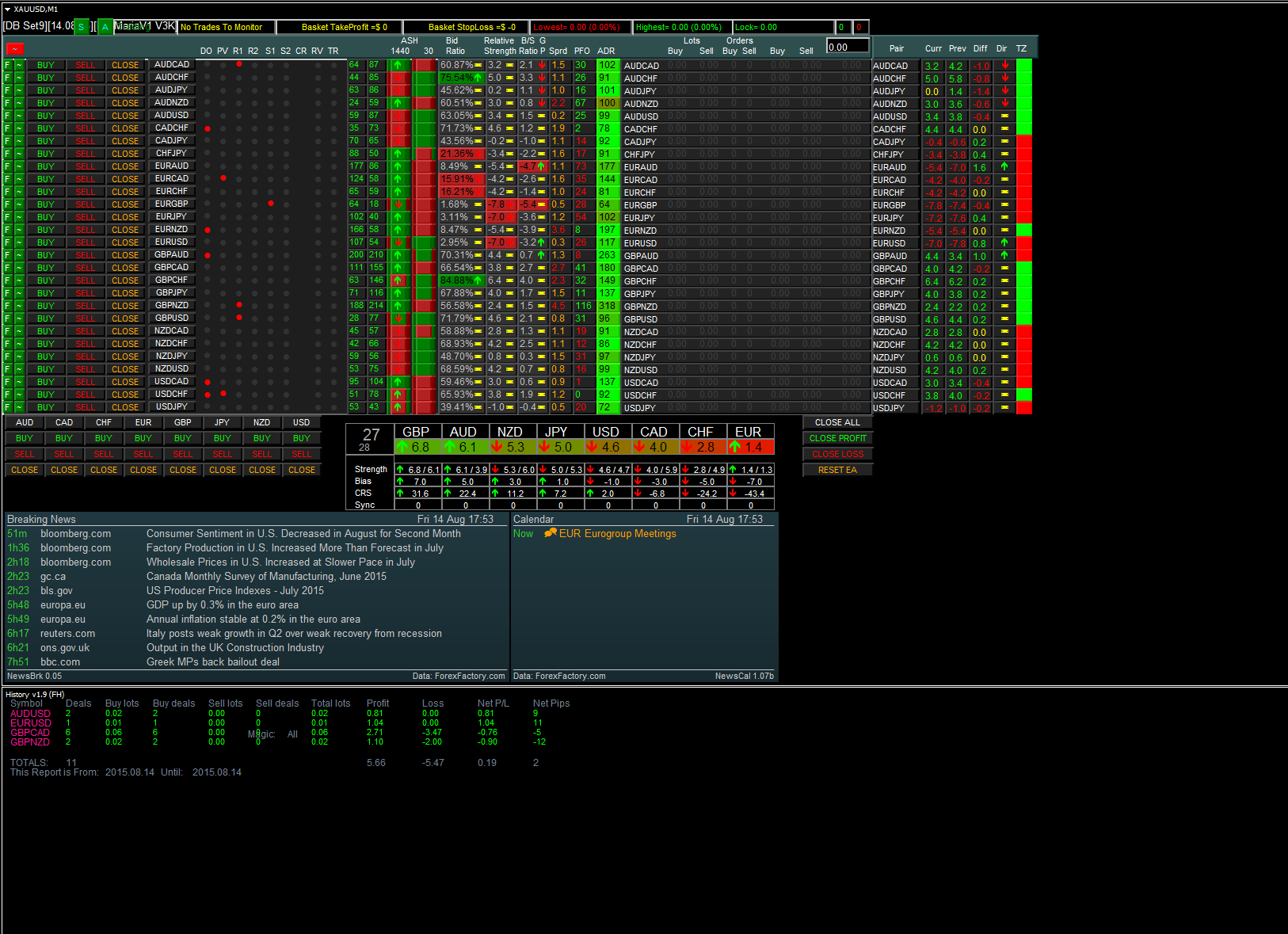Screen dimensions: 1288x934
Task: Toggle the F button in NZDUSD row
Action: pyautogui.click(x=7, y=369)
